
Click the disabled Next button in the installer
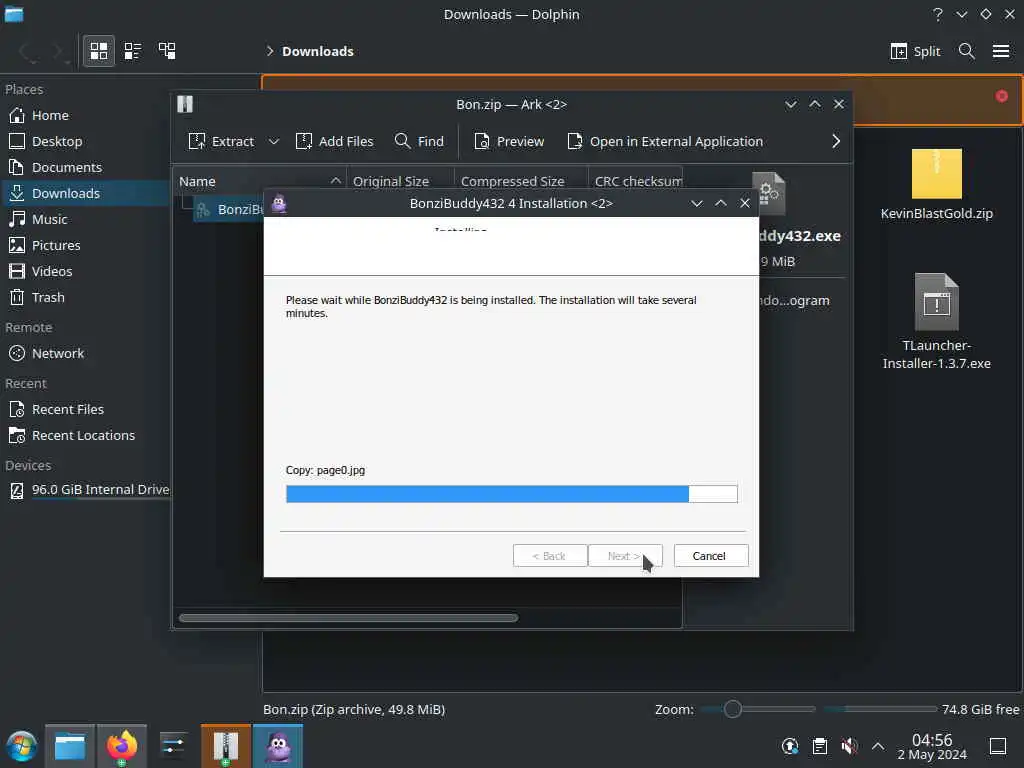(625, 556)
